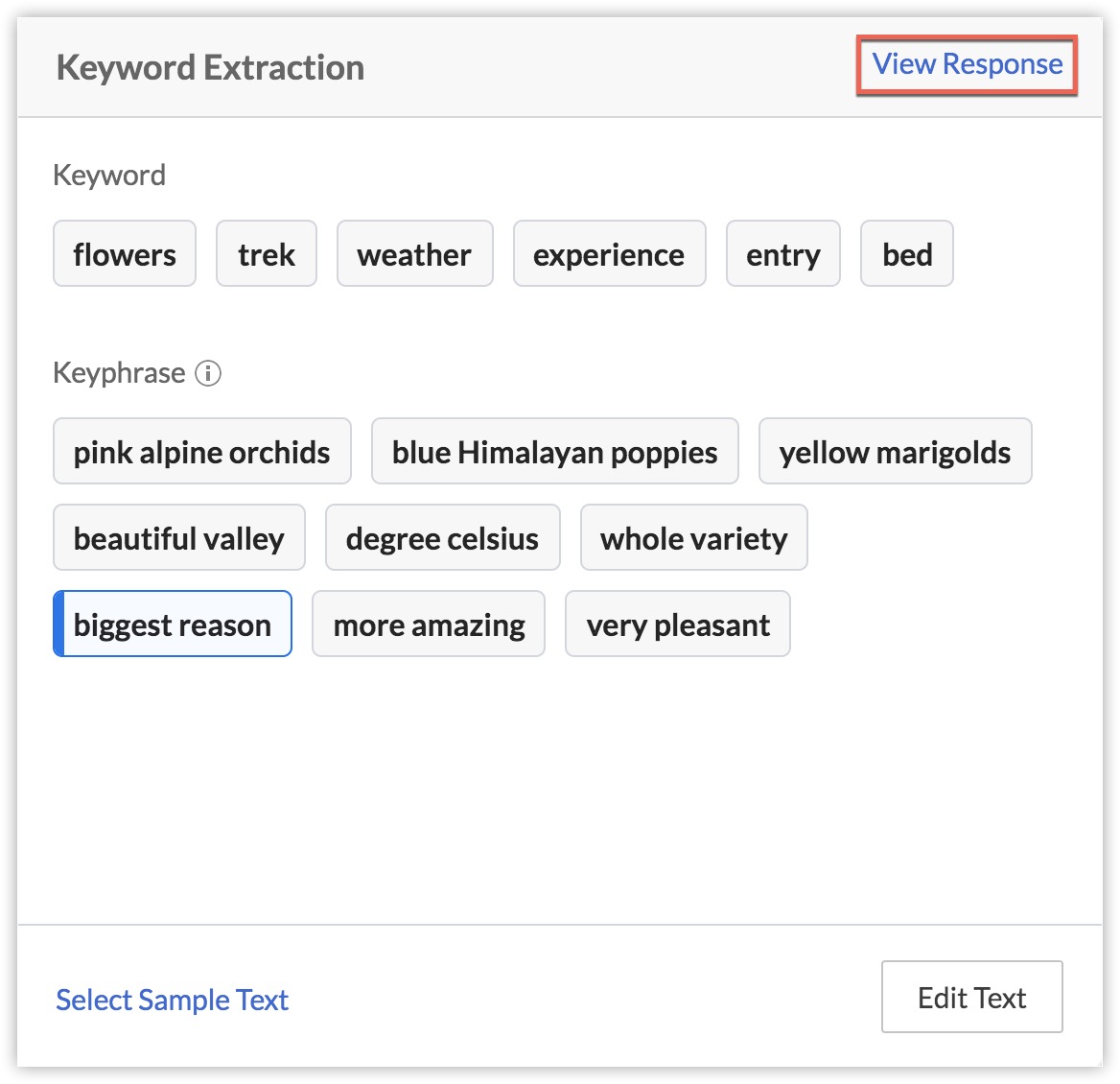Select the 'flowers' keyword chip
The image size is (1120, 1084).
(x=125, y=253)
